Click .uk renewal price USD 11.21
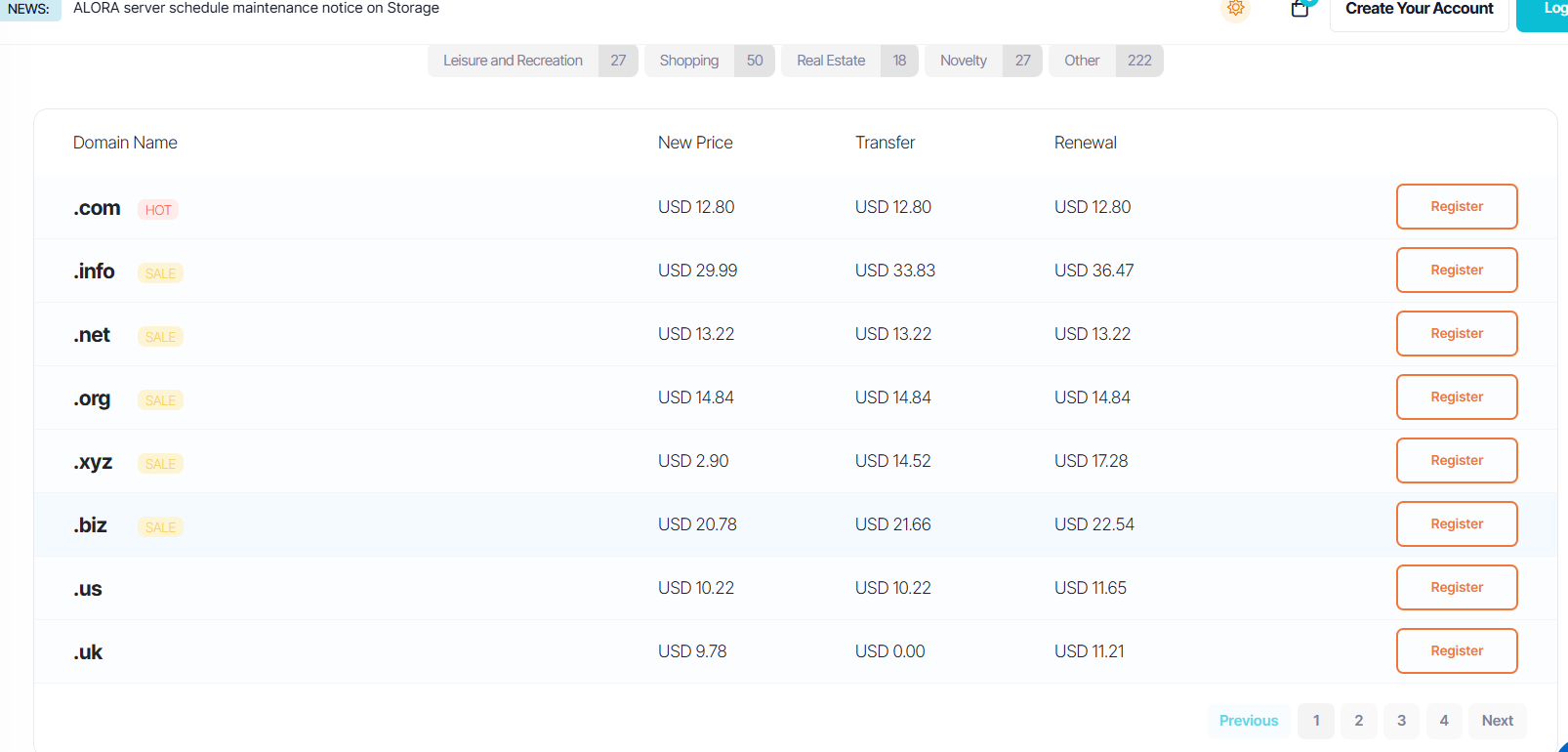The width and height of the screenshot is (1568, 752). [1090, 651]
